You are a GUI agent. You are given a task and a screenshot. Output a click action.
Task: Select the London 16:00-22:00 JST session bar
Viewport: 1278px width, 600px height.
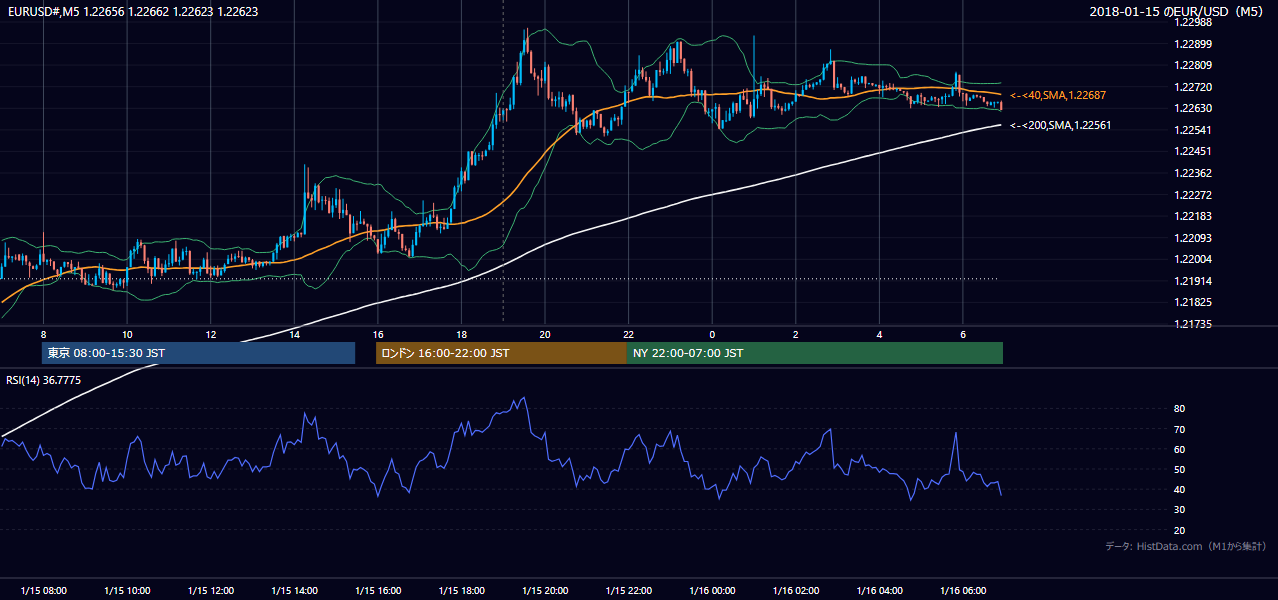[x=501, y=353]
